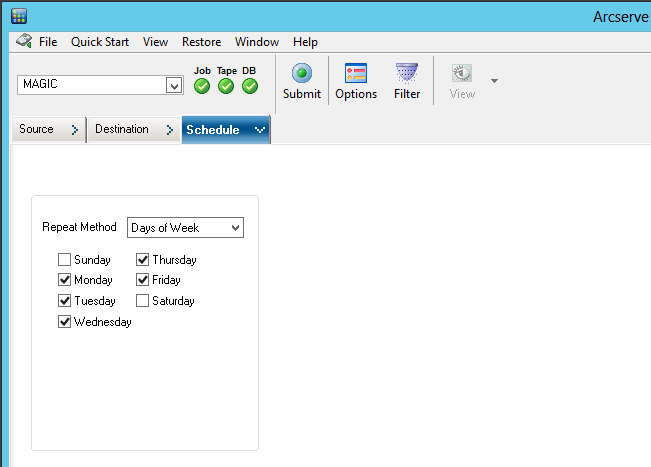
Task: Open the Restore menu
Action: pos(201,42)
